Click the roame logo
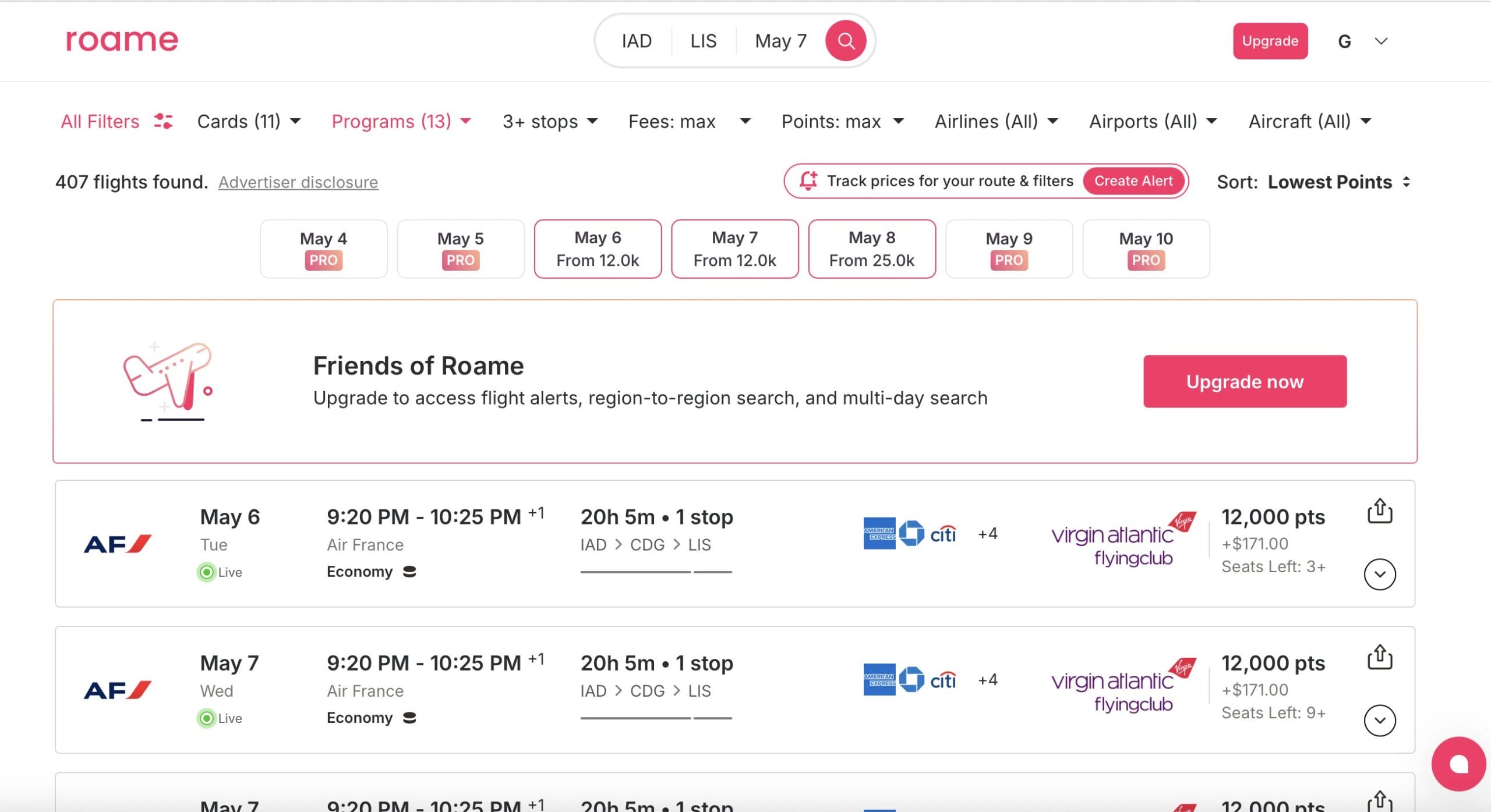This screenshot has height=812, width=1491. (122, 40)
